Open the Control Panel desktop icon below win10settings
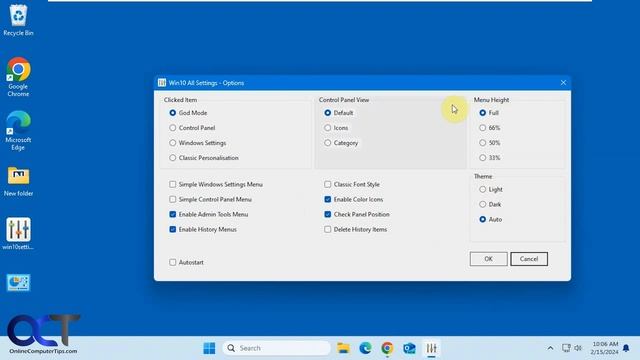The width and height of the screenshot is (640, 360). [18, 282]
